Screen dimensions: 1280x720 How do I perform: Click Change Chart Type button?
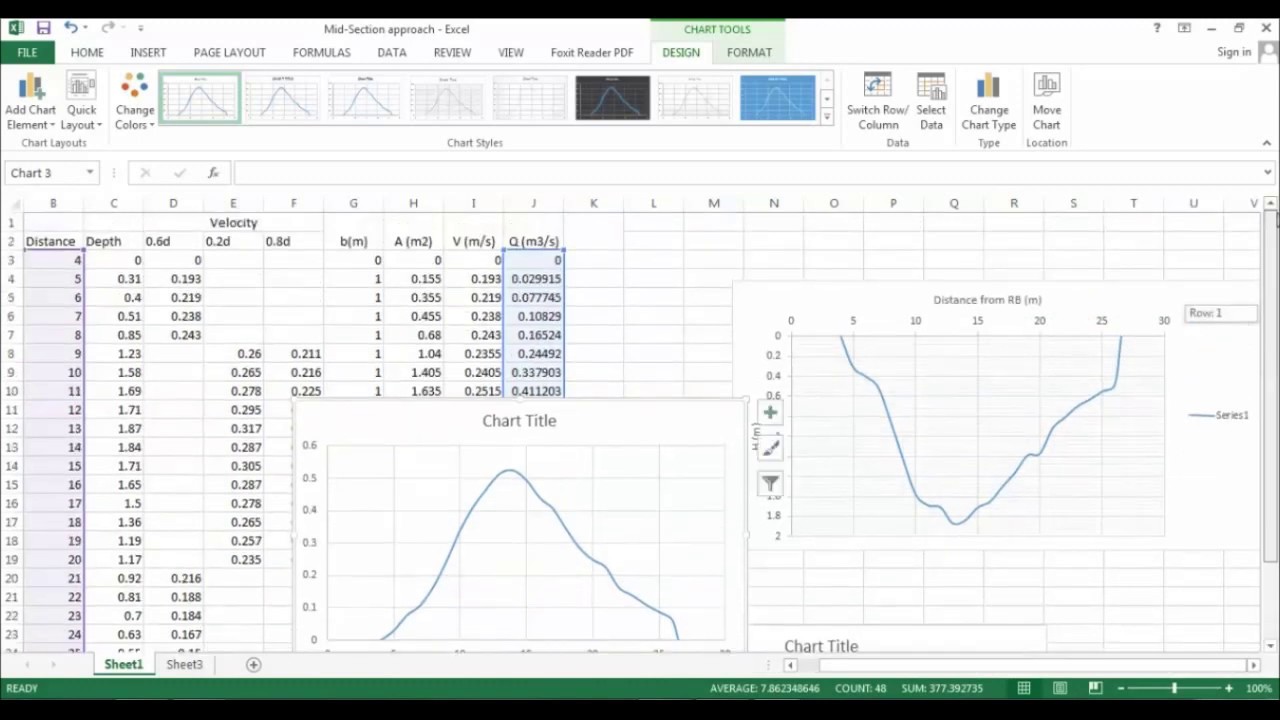click(989, 101)
